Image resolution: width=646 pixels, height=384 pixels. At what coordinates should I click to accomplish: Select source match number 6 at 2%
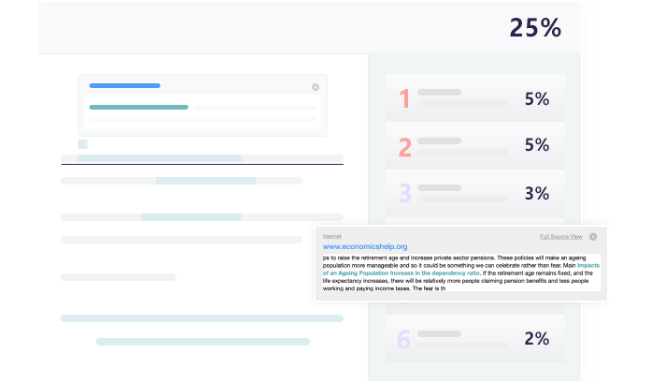coord(475,339)
